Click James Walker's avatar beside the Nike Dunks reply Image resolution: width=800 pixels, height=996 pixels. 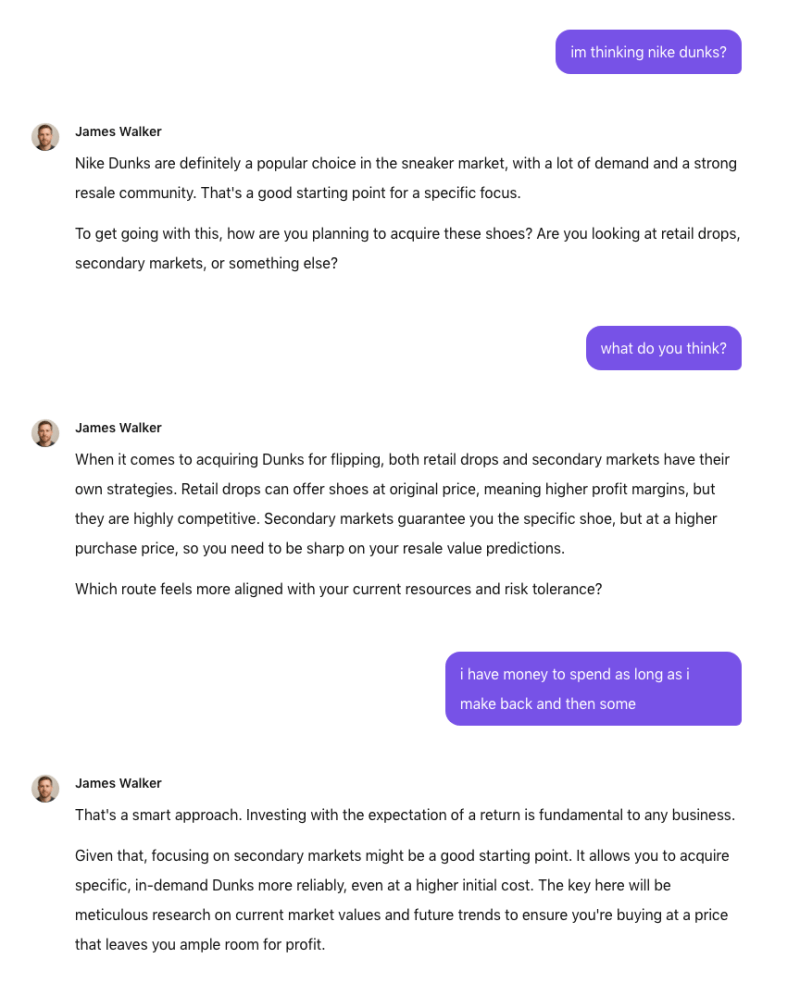tap(45, 137)
